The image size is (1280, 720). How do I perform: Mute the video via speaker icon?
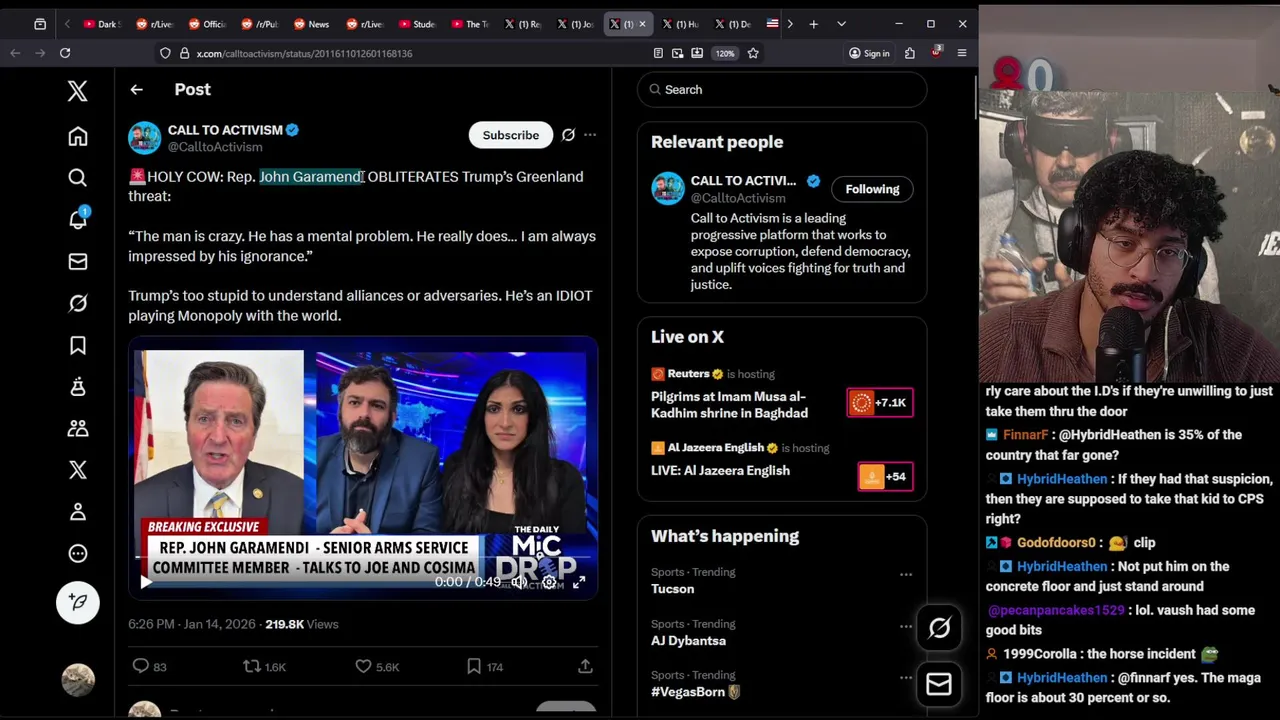point(518,582)
